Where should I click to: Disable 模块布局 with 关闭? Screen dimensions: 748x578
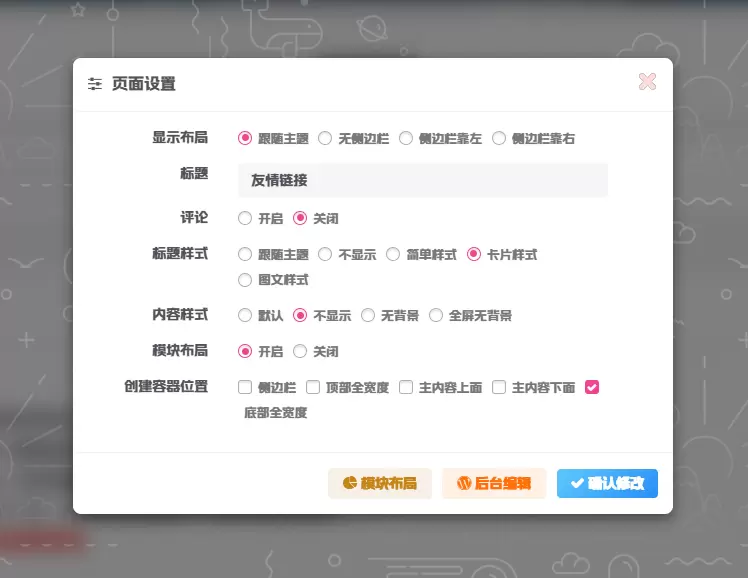300,351
